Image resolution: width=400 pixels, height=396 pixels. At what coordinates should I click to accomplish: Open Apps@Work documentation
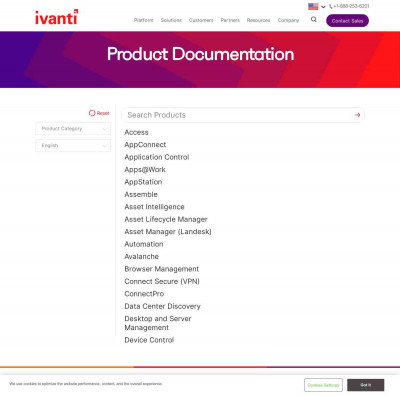(145, 170)
